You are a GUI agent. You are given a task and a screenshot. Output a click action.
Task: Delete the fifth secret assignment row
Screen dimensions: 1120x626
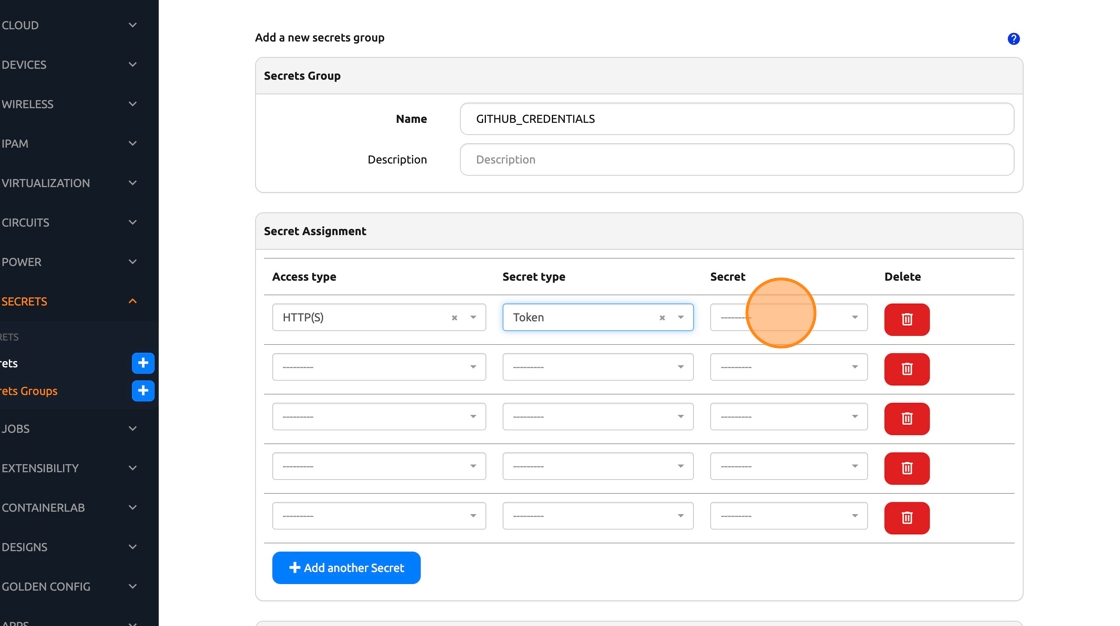coord(906,518)
